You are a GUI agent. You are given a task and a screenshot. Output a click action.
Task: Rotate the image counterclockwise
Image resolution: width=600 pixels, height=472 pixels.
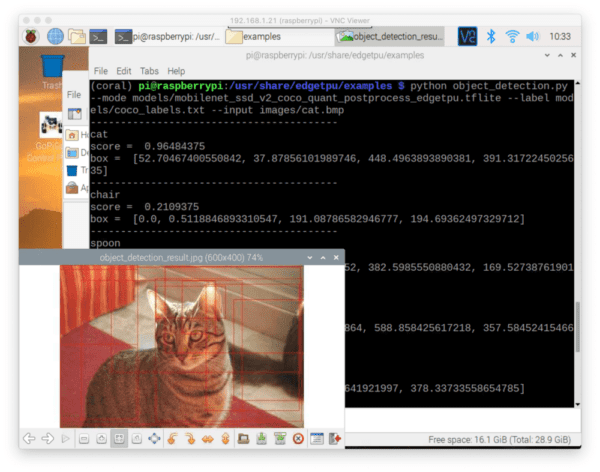click(x=173, y=438)
